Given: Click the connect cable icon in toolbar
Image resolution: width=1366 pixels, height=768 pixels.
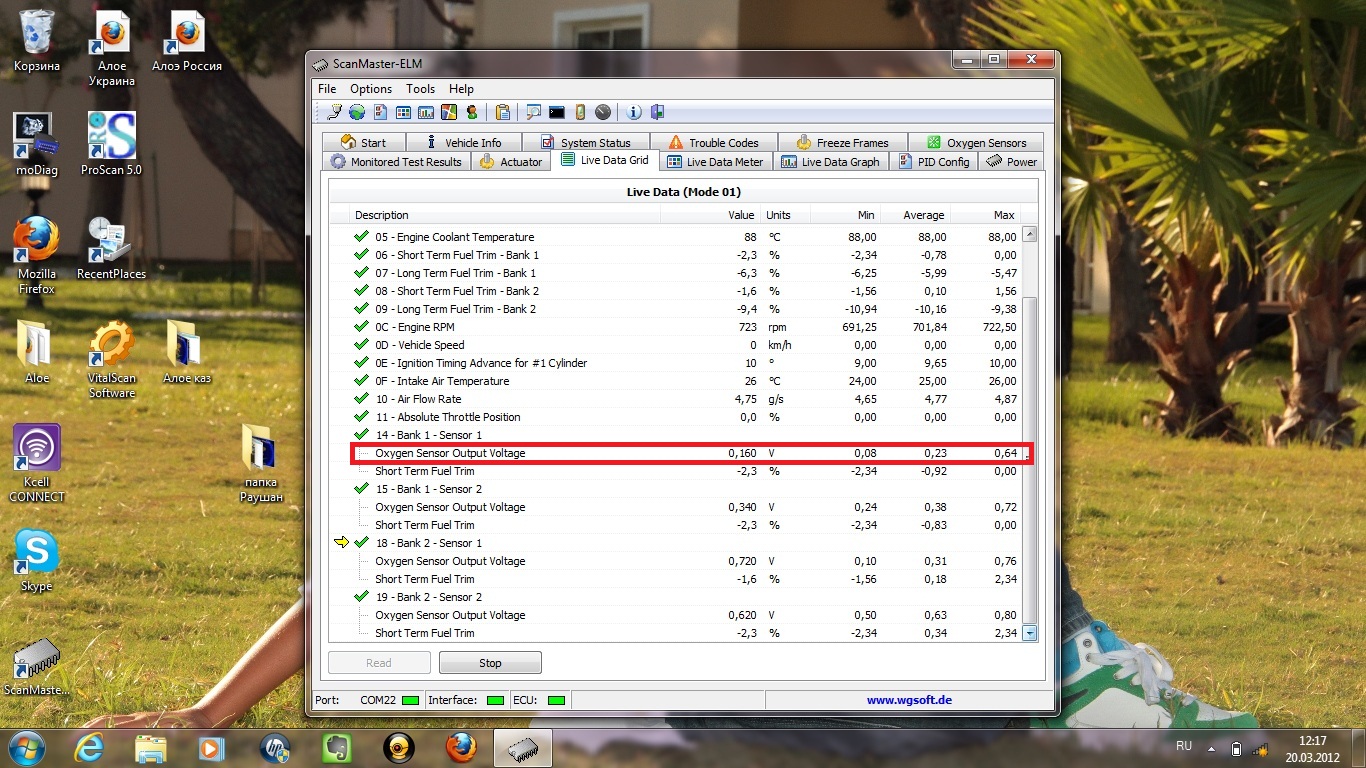Looking at the screenshot, I should (x=334, y=112).
